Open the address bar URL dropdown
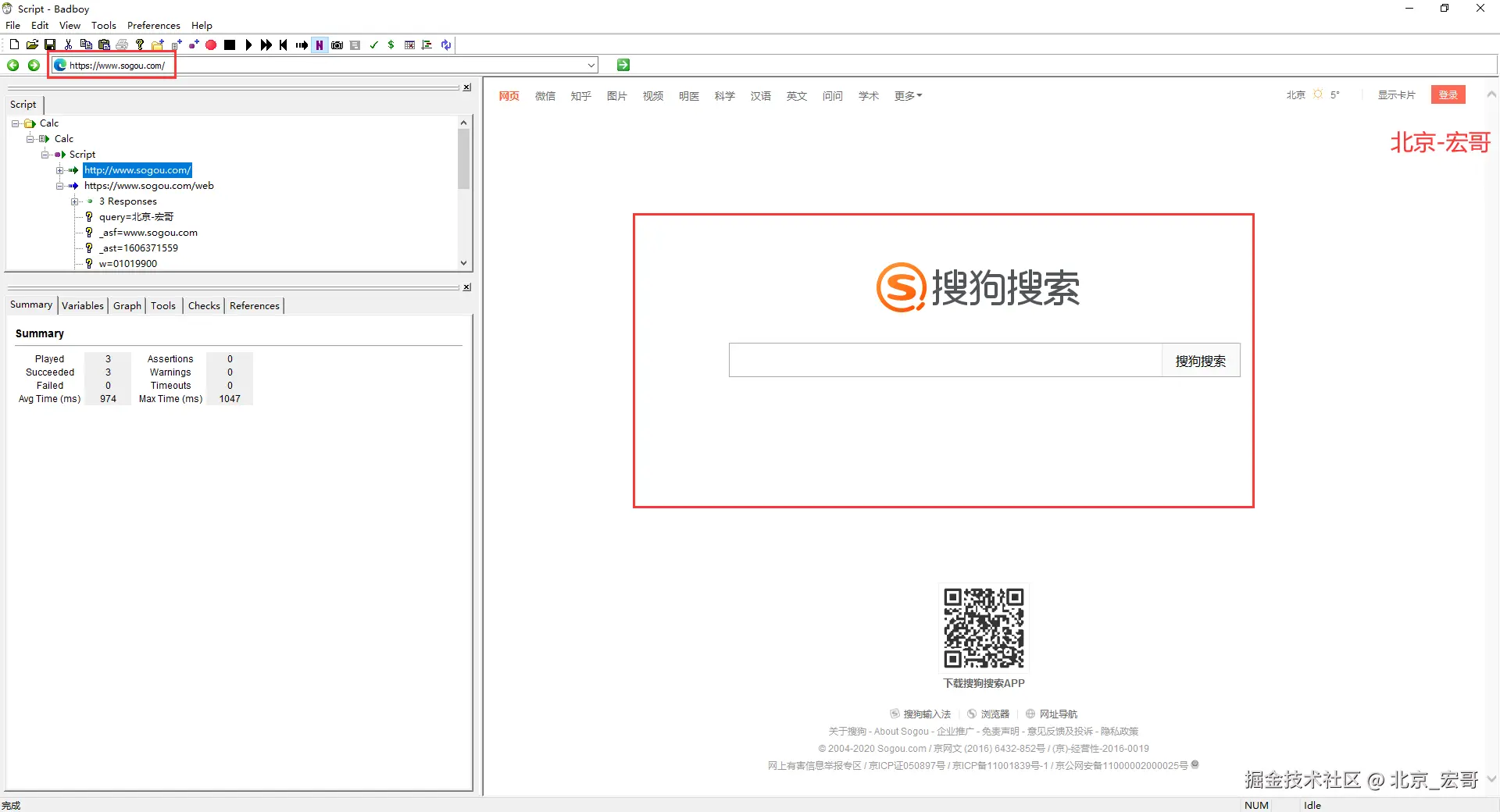 pyautogui.click(x=591, y=66)
